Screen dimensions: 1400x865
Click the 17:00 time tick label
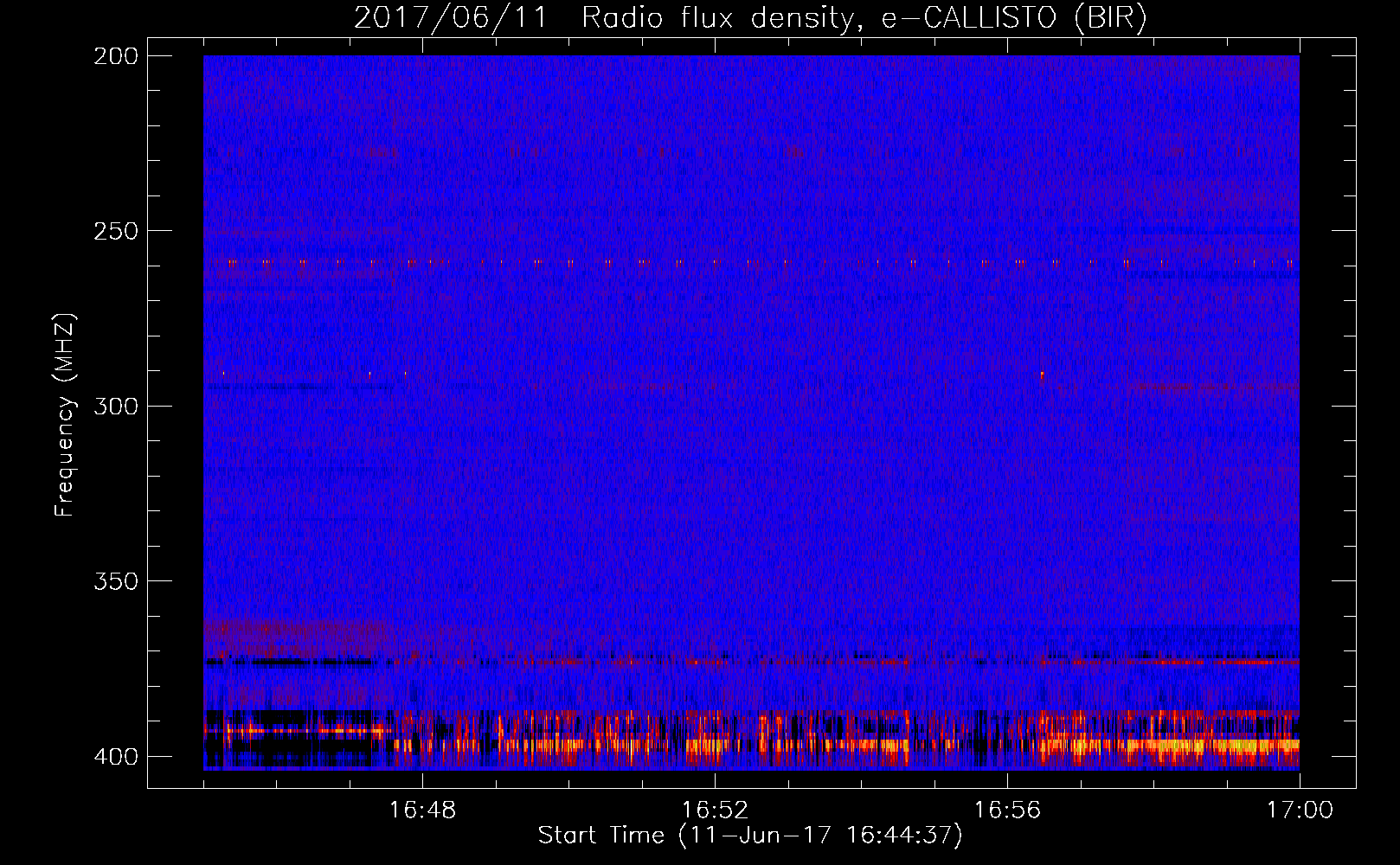coord(1300,810)
